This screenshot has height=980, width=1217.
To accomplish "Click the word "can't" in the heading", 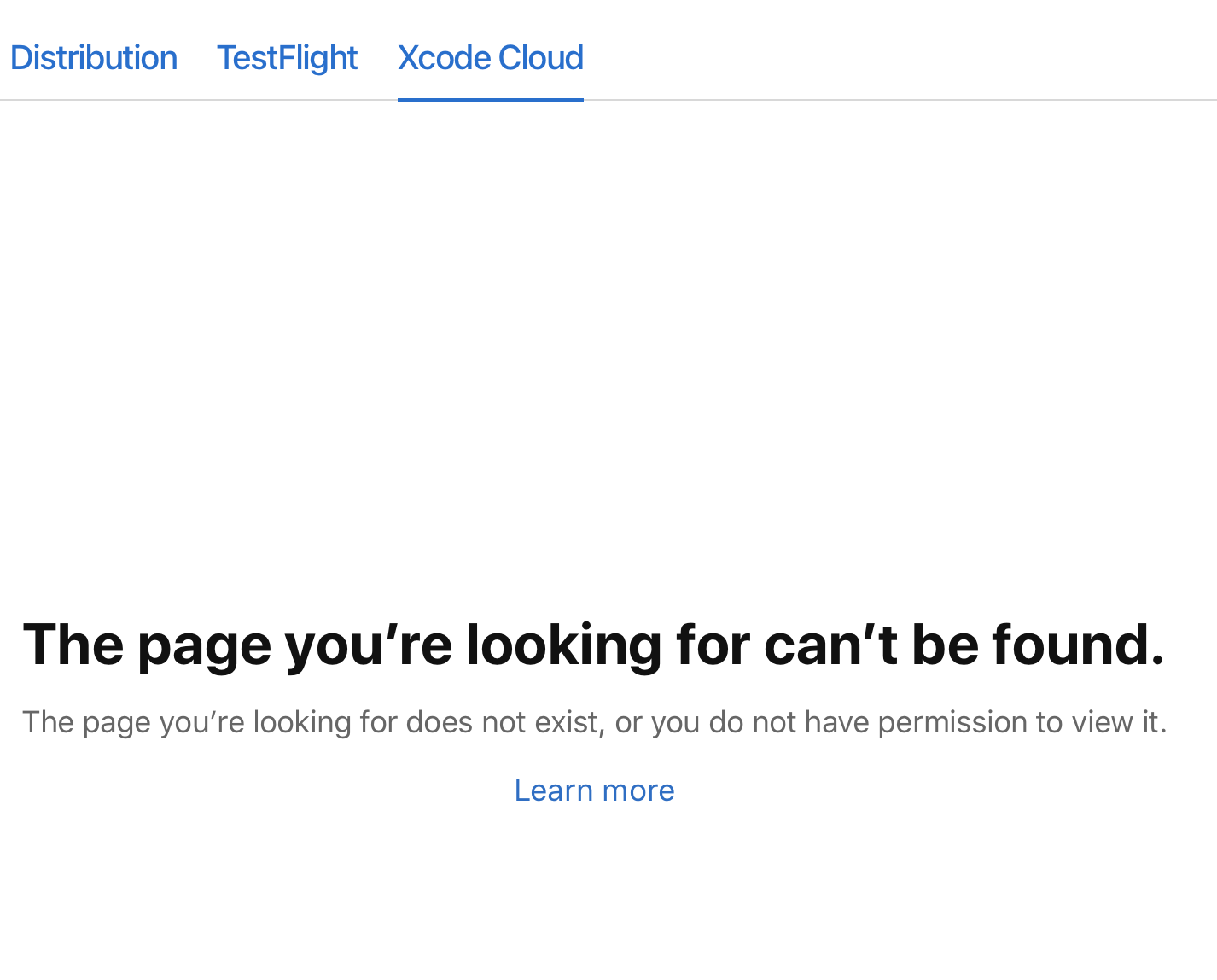I will (830, 644).
